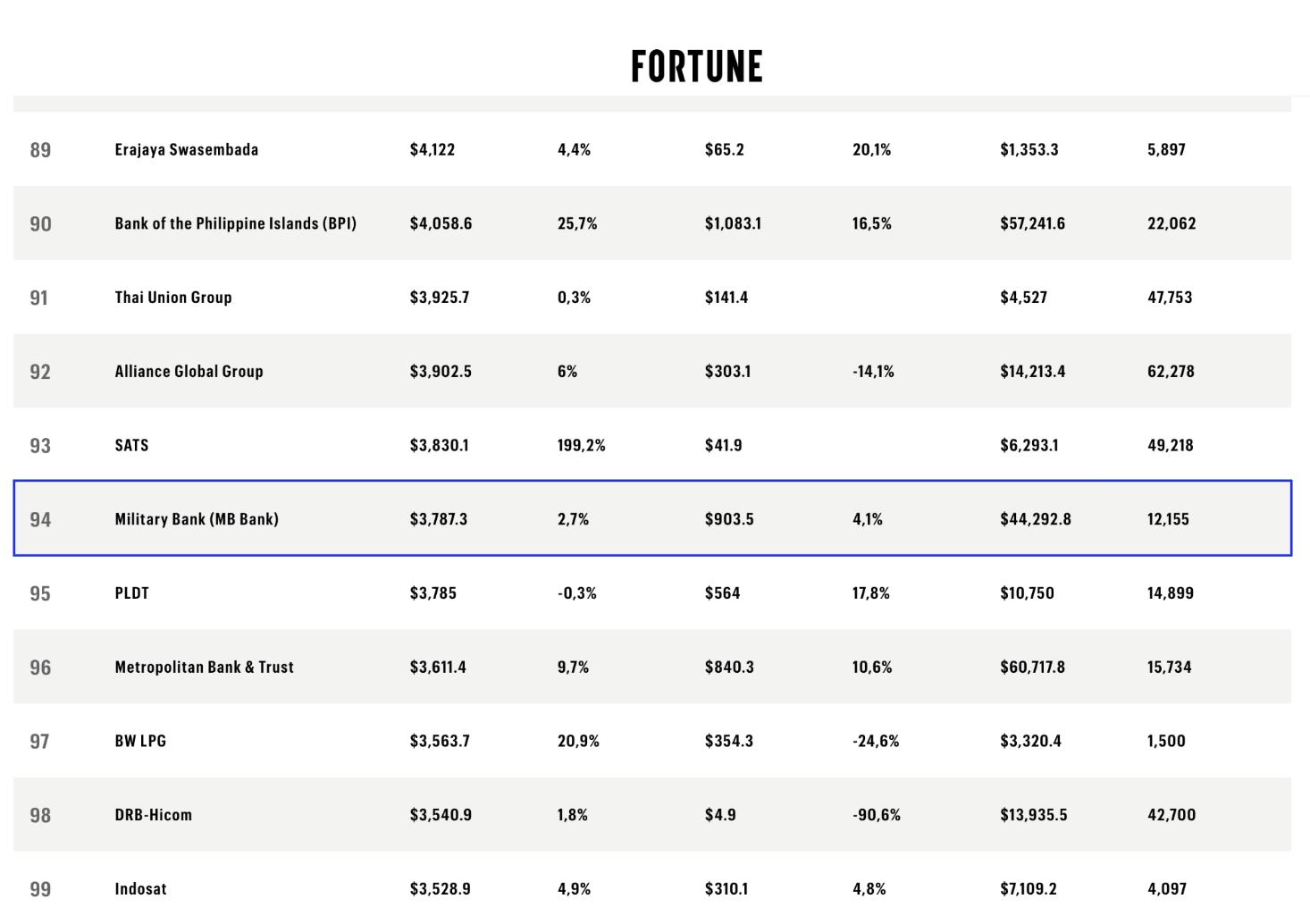The image size is (1310, 924).
Task: Click revenue value $4,058.6
Action: [x=441, y=223]
